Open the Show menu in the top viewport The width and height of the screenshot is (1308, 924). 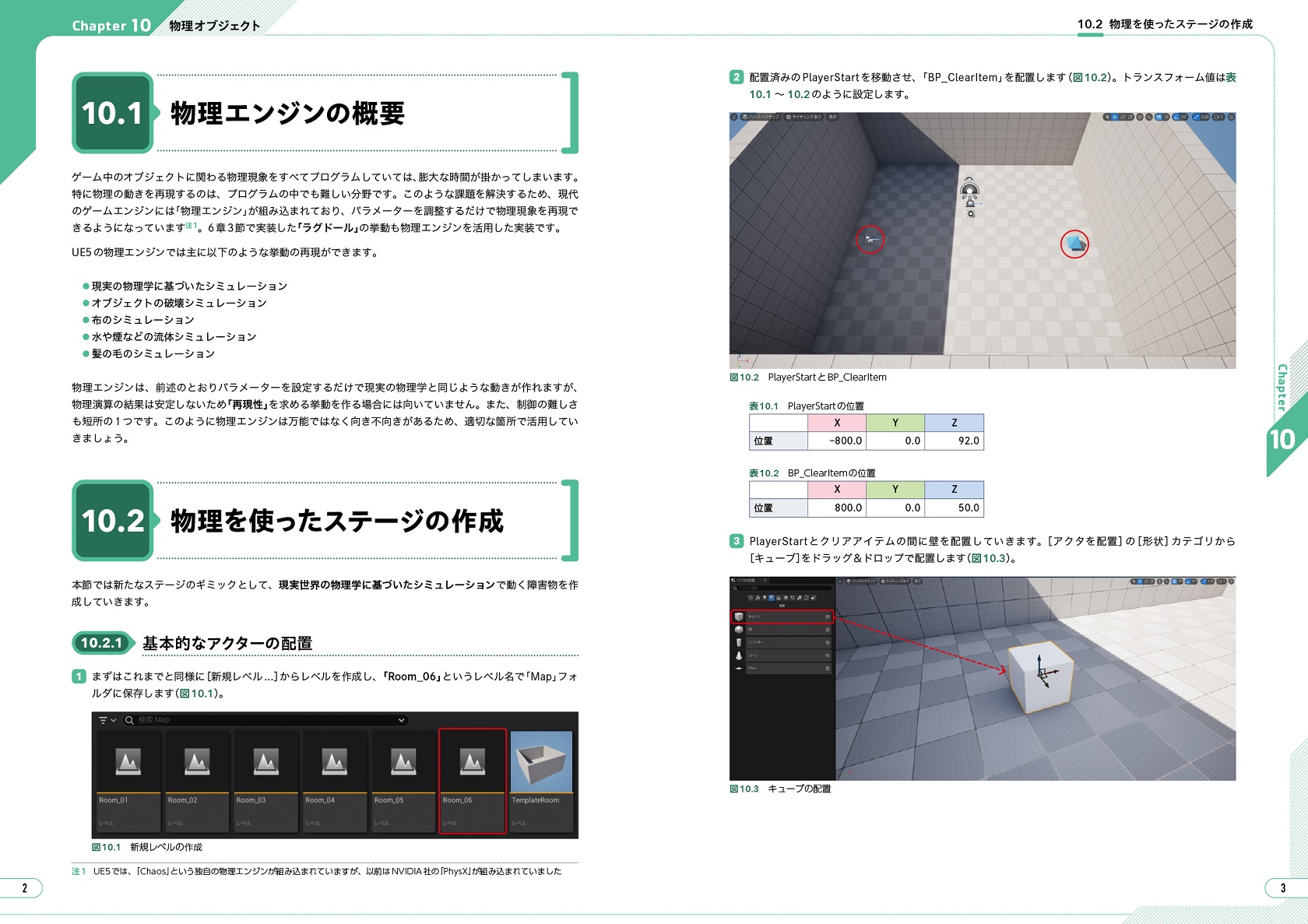[832, 117]
